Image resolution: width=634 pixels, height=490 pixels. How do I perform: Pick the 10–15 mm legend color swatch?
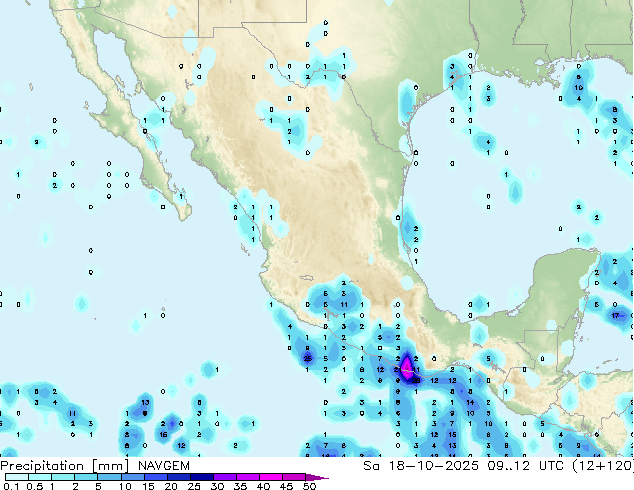pos(132,477)
